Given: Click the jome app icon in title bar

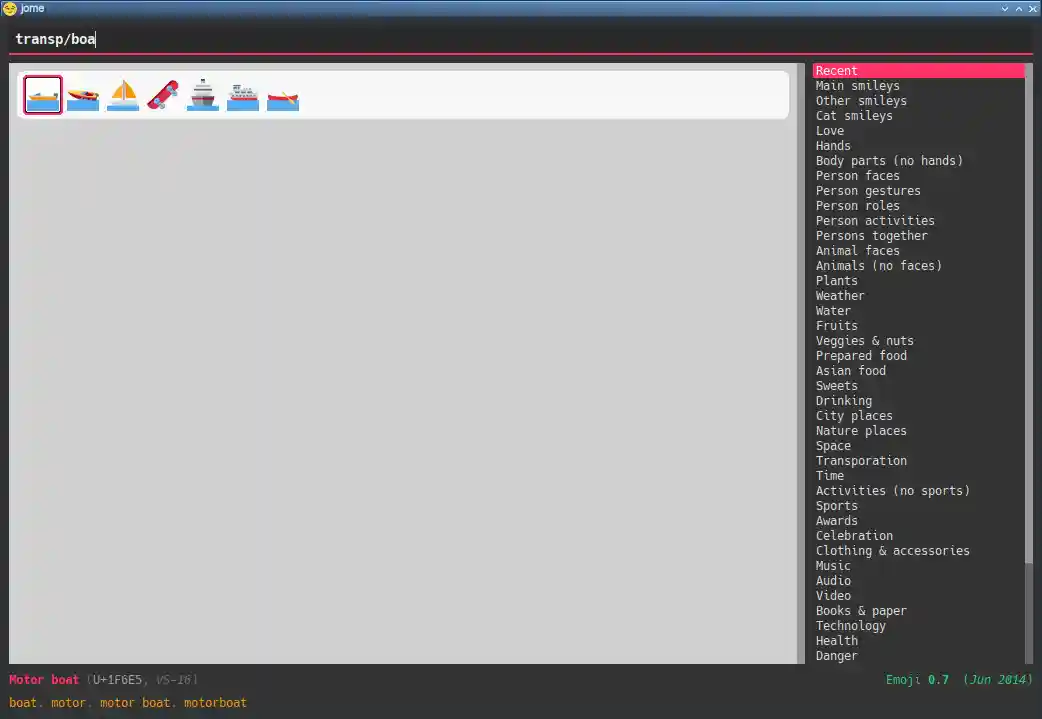Looking at the screenshot, I should coord(9,8).
